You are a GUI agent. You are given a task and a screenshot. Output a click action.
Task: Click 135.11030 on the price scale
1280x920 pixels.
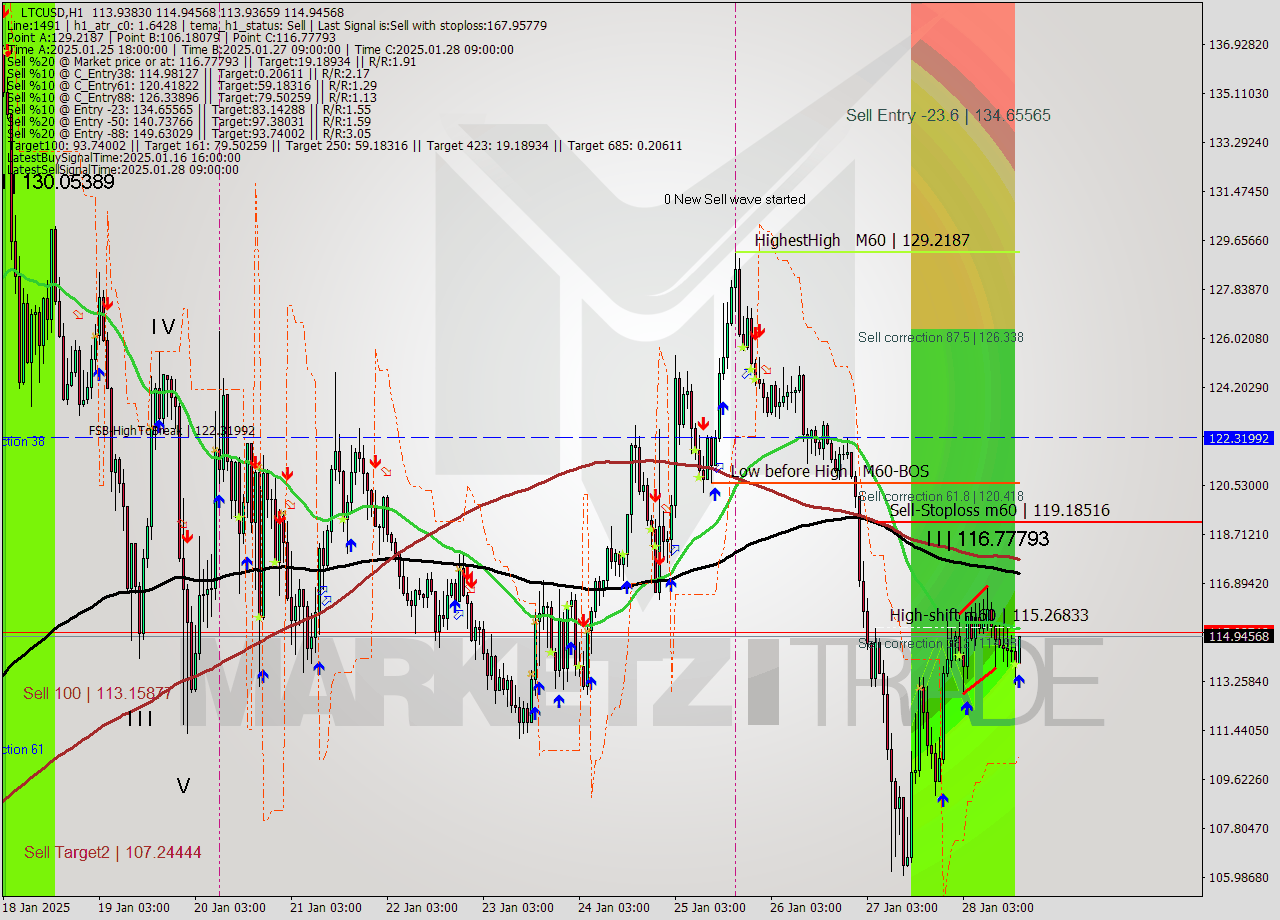click(x=1238, y=93)
